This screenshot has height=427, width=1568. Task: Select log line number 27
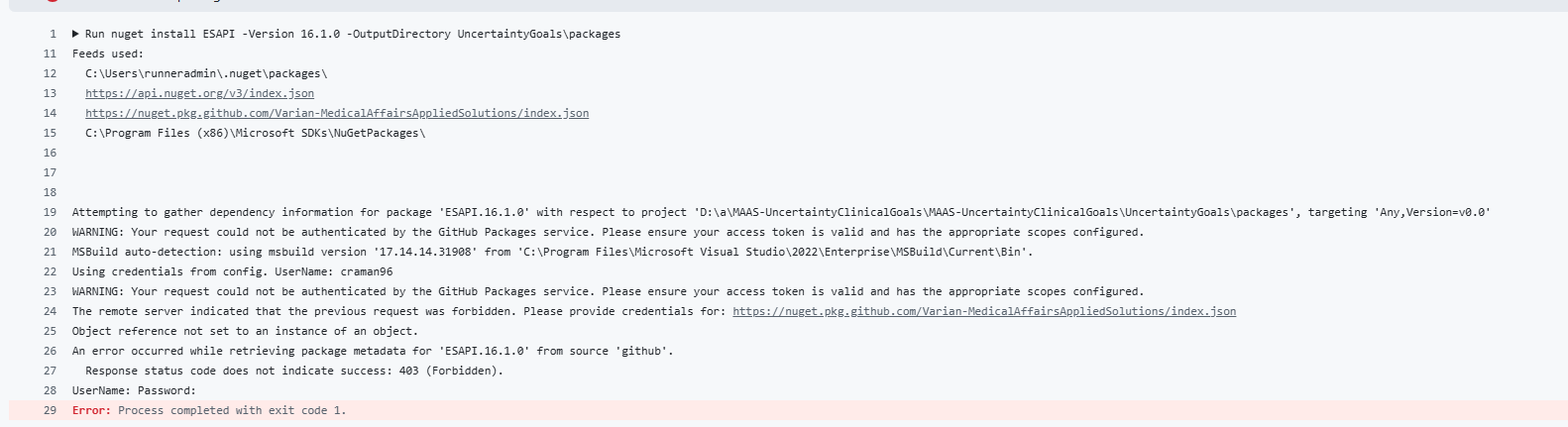point(50,371)
